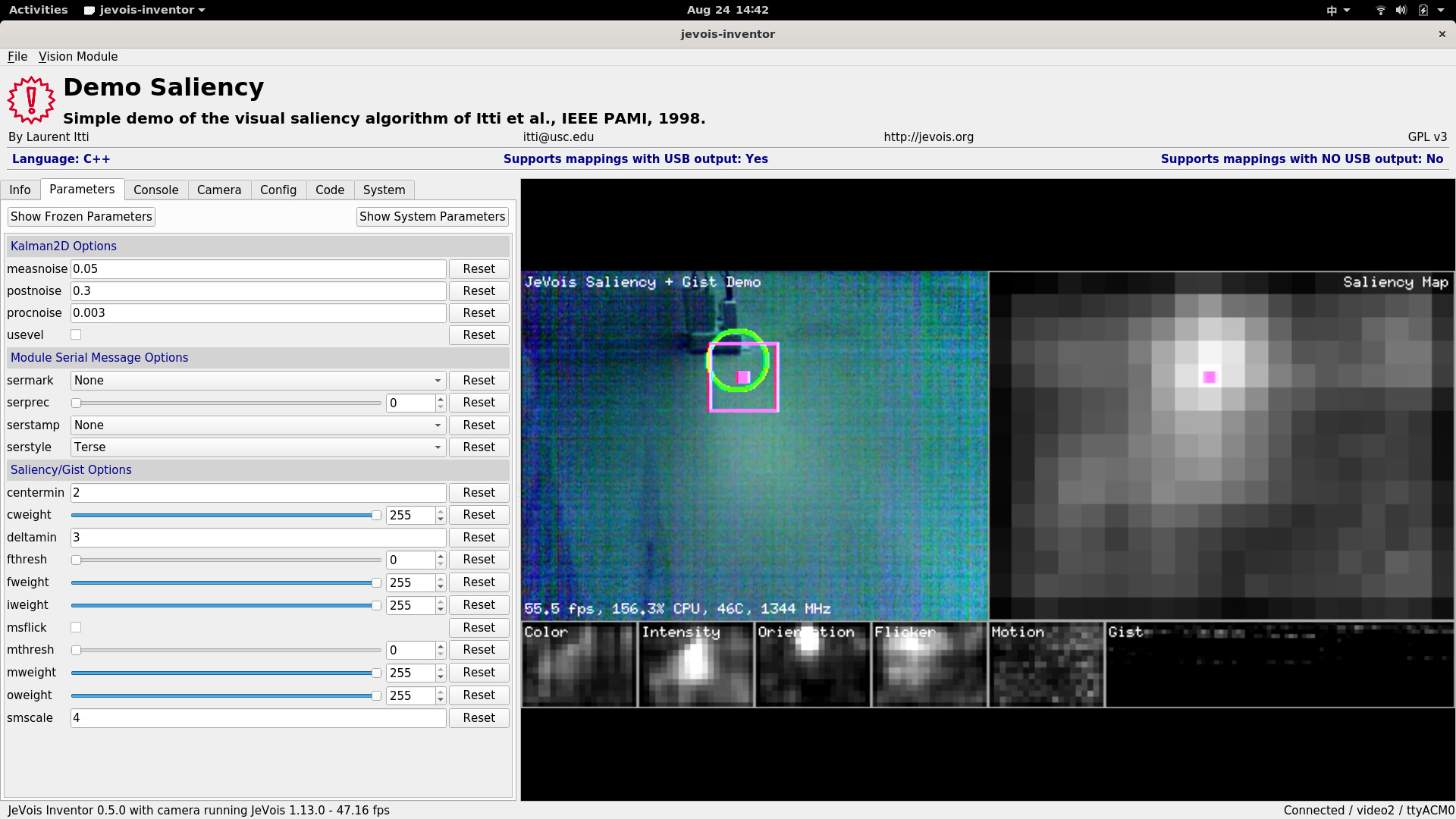
Task: Click the smscale input field
Action: coord(258,717)
